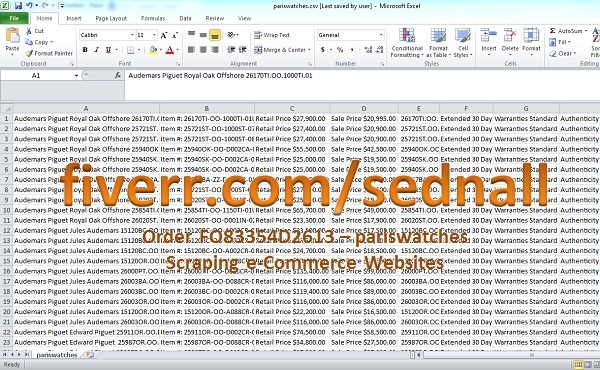The width and height of the screenshot is (600, 370).
Task: Click the Insert Worksheet icon
Action: 90,355
